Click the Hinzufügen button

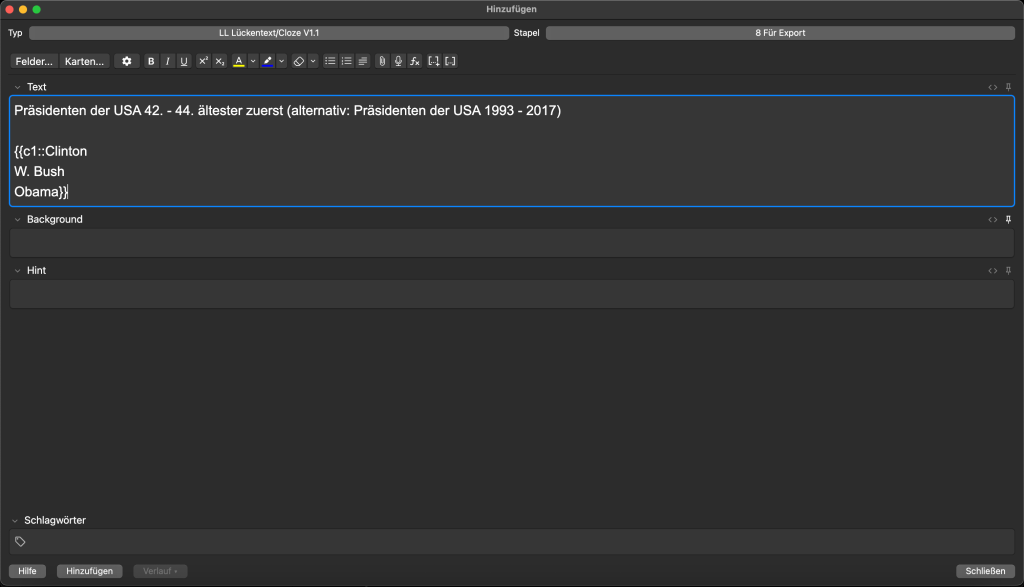point(89,571)
